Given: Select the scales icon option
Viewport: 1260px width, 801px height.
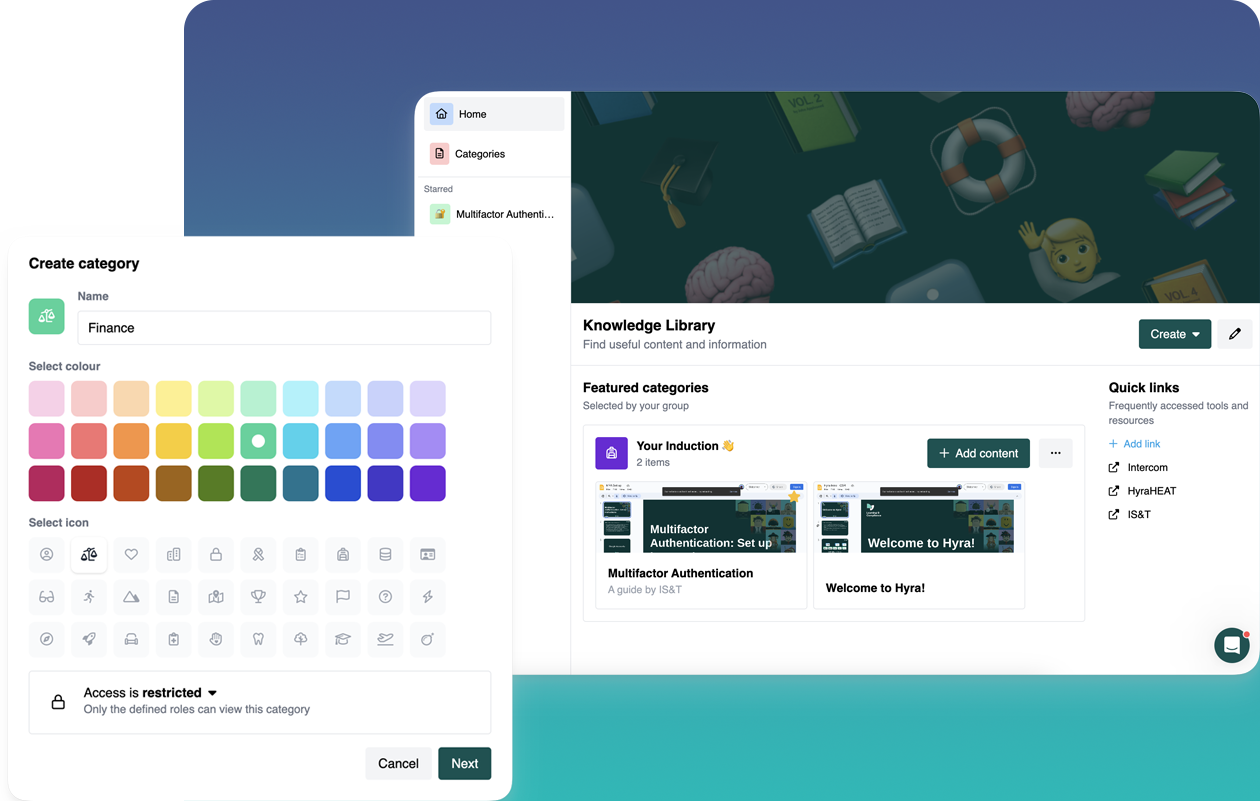Looking at the screenshot, I should coord(89,555).
